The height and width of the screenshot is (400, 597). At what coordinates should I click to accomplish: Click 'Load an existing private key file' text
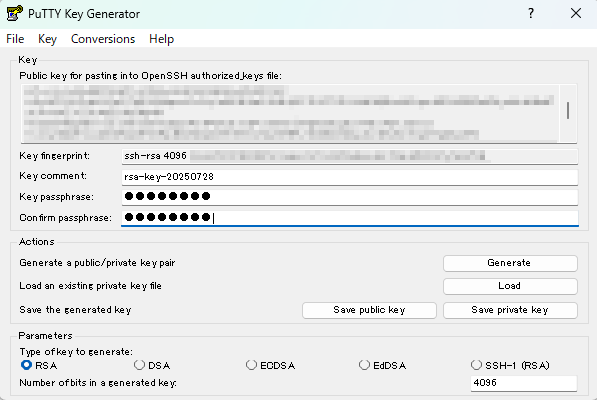tap(90, 286)
